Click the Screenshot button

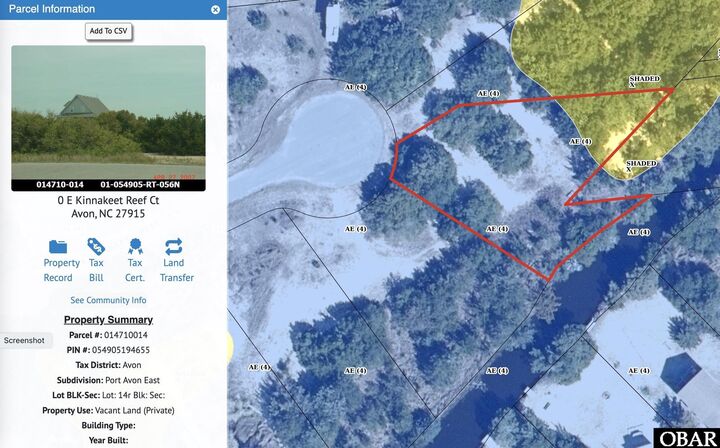24,341
